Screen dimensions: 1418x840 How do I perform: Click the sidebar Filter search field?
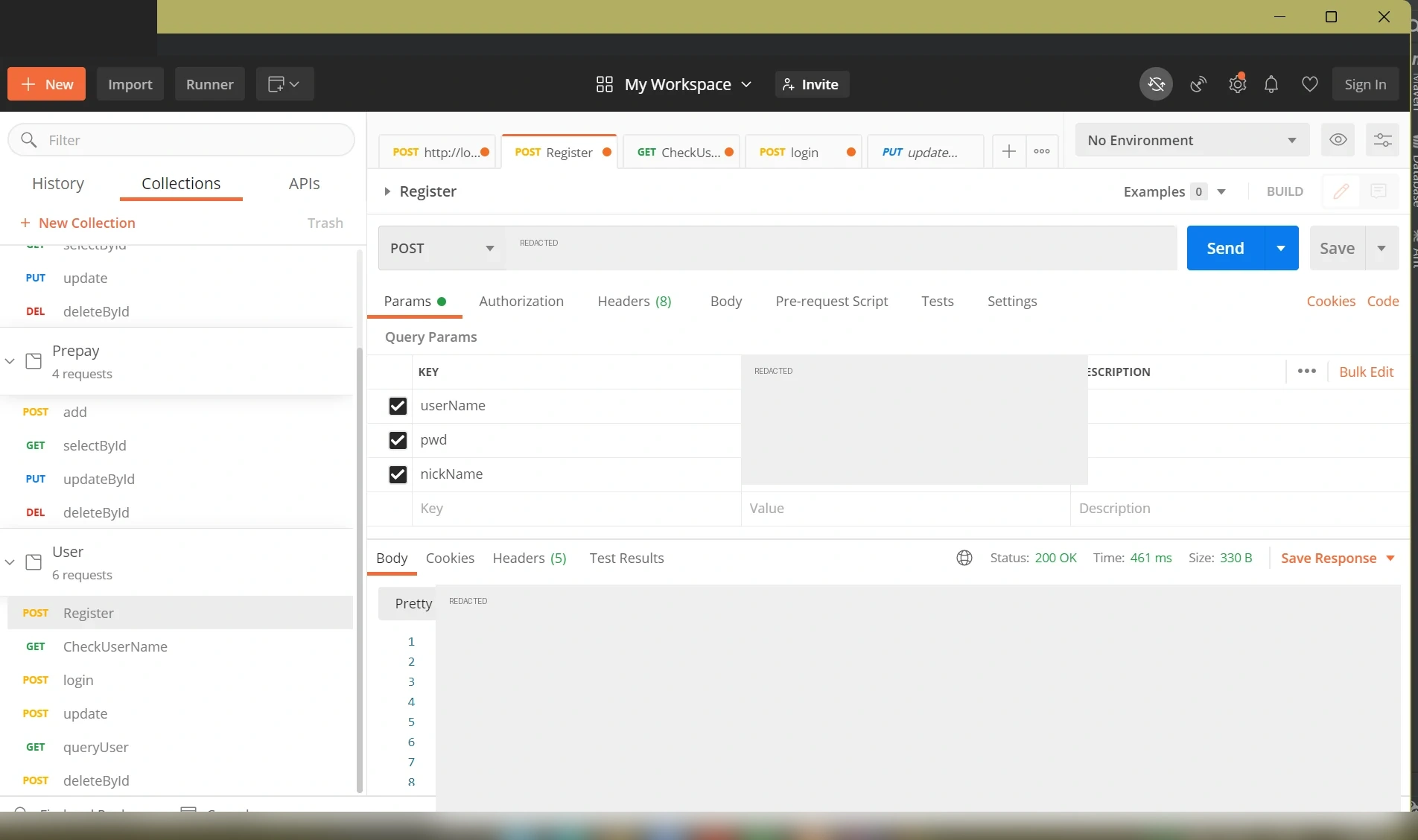click(x=181, y=140)
